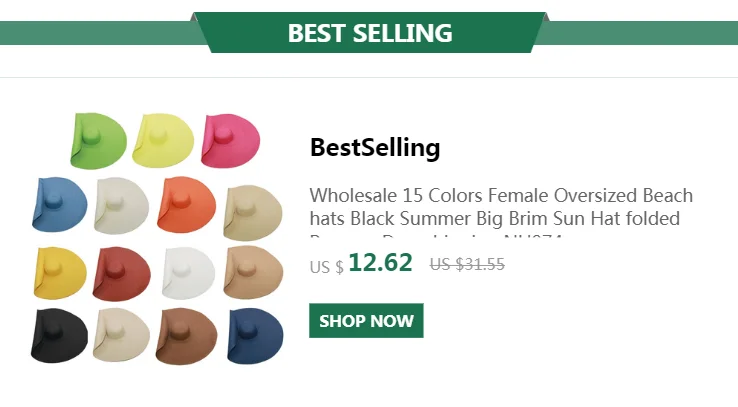Click the BEST SELLING banner
The height and width of the screenshot is (407, 738).
coord(370,33)
